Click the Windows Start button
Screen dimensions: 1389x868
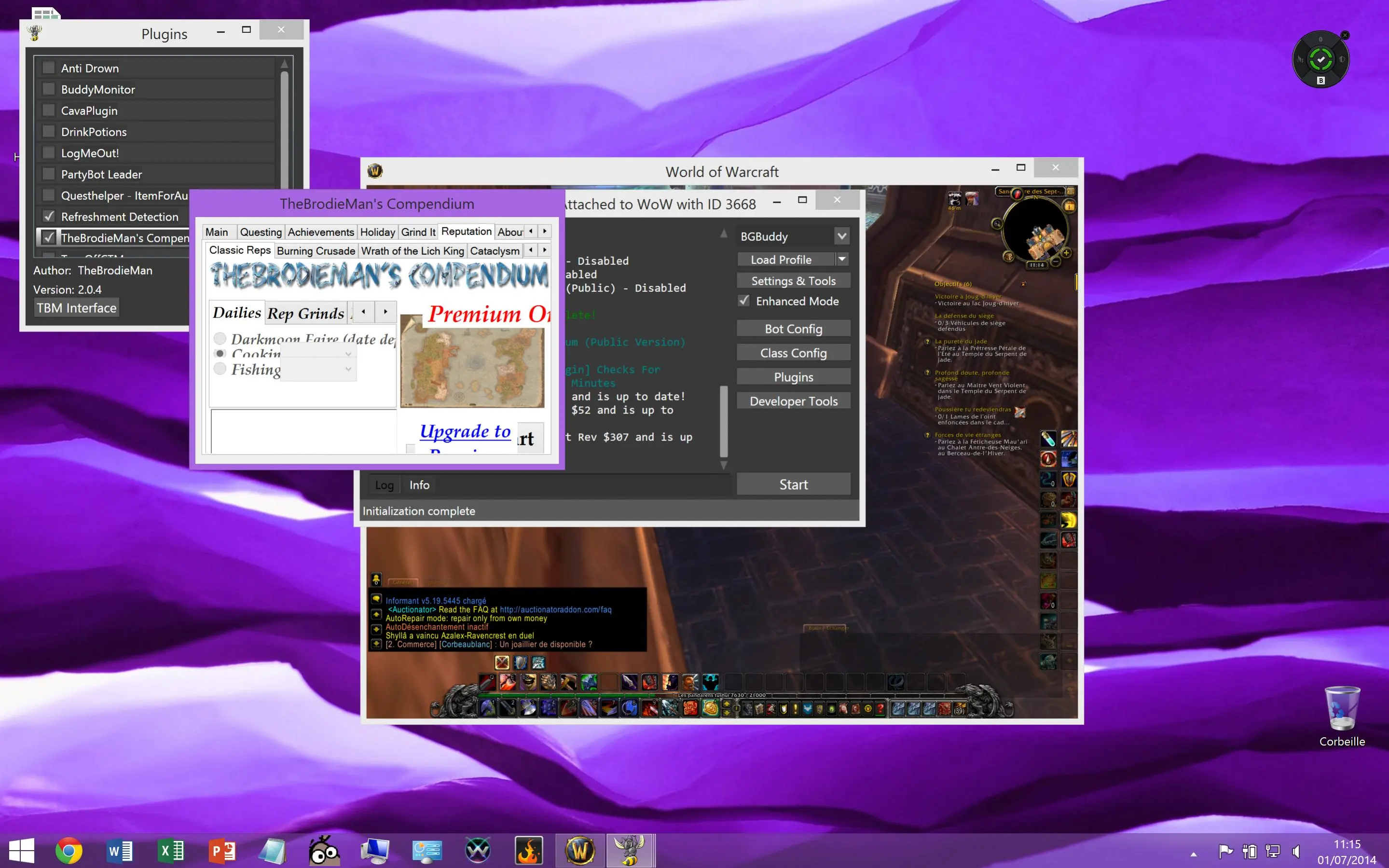[21, 851]
